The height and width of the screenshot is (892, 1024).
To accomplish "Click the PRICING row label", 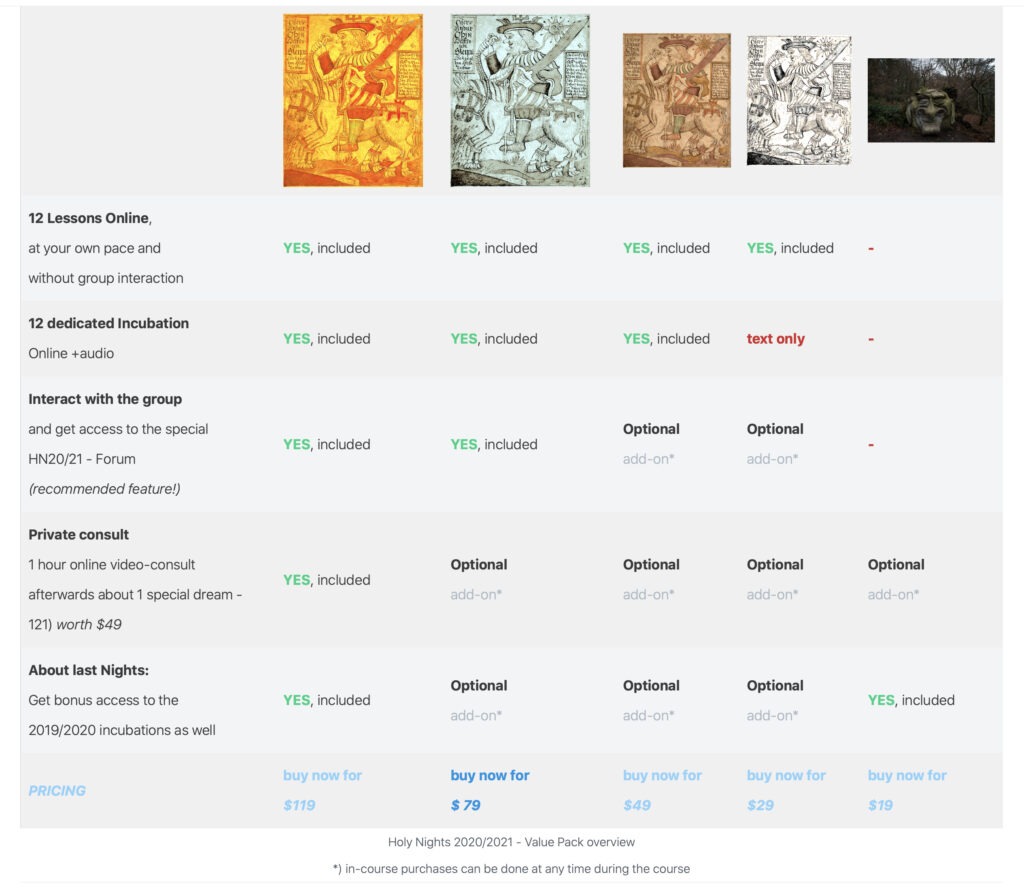I will (x=57, y=791).
